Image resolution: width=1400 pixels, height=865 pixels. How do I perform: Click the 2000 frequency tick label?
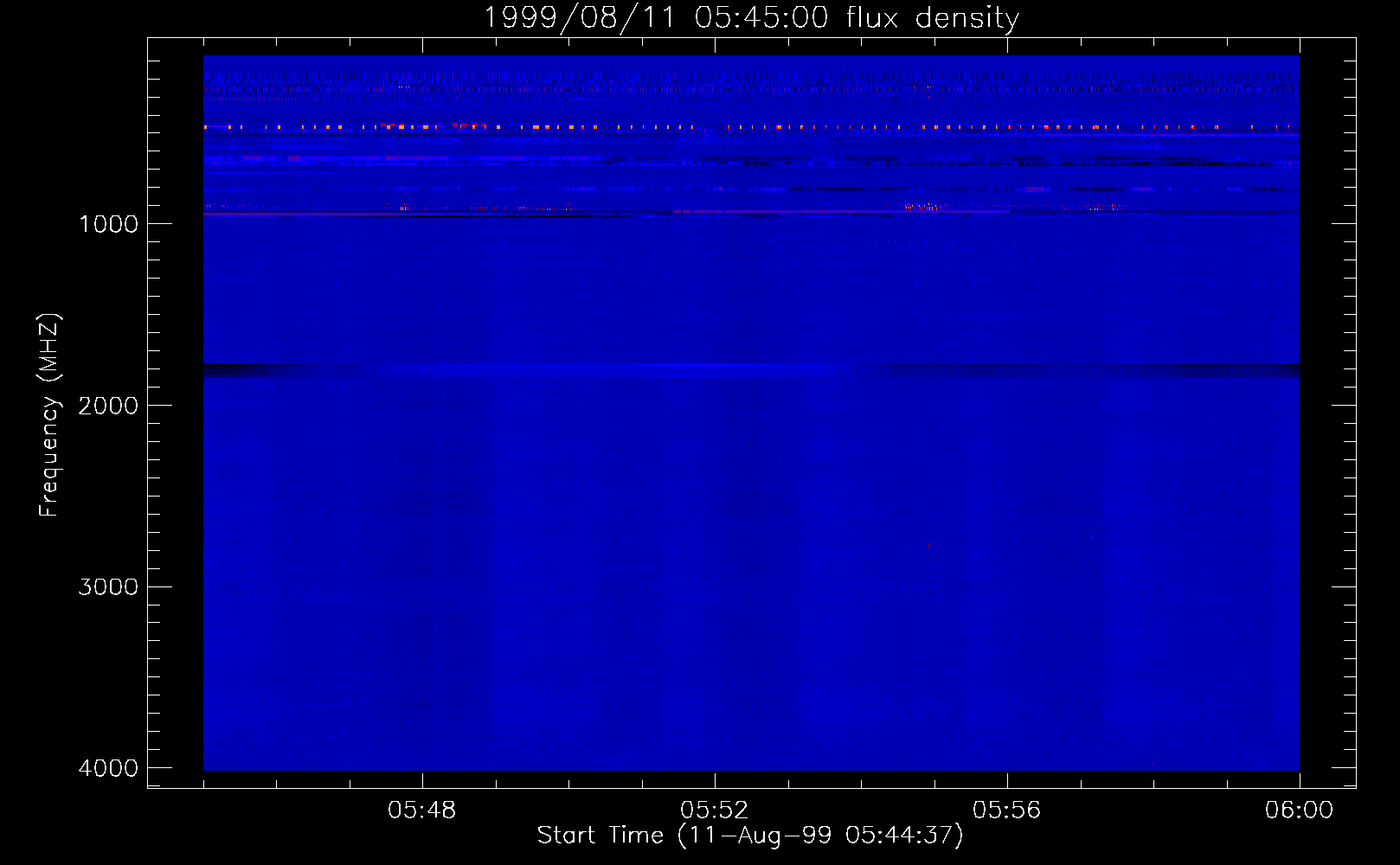click(x=108, y=406)
